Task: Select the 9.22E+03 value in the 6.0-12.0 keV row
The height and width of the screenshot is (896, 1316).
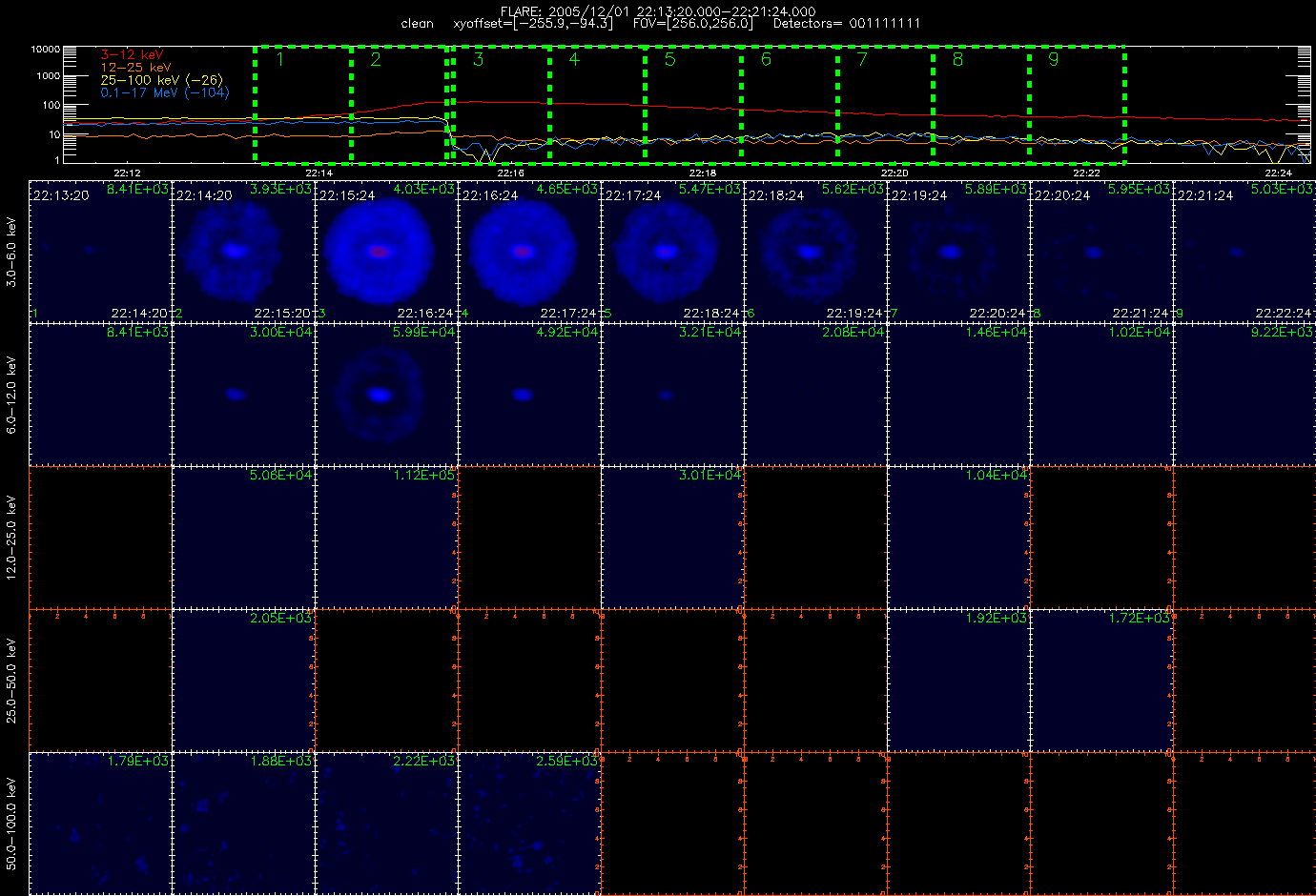Action: click(x=1282, y=332)
